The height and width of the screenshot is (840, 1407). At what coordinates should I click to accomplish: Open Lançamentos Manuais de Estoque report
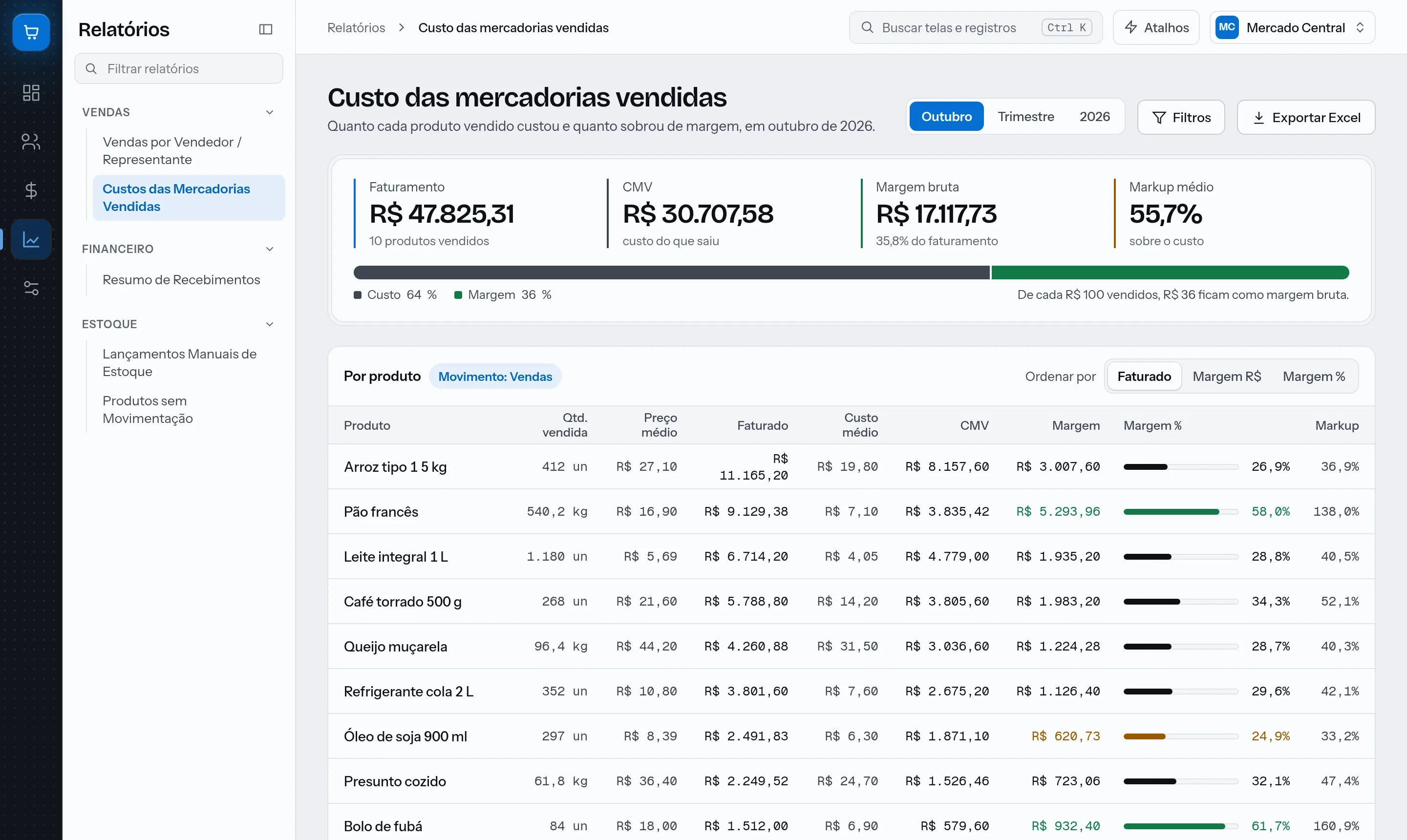tap(189, 363)
